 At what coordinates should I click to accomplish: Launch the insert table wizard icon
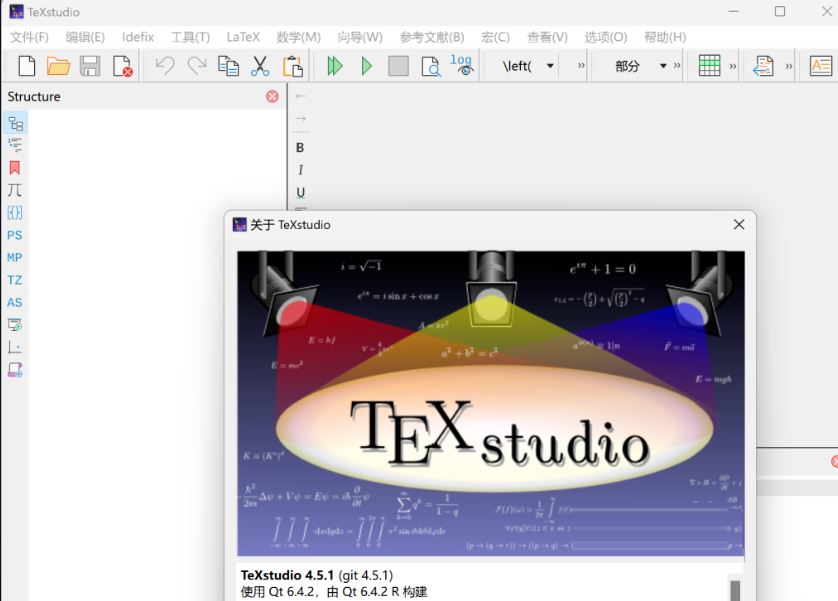coord(710,65)
